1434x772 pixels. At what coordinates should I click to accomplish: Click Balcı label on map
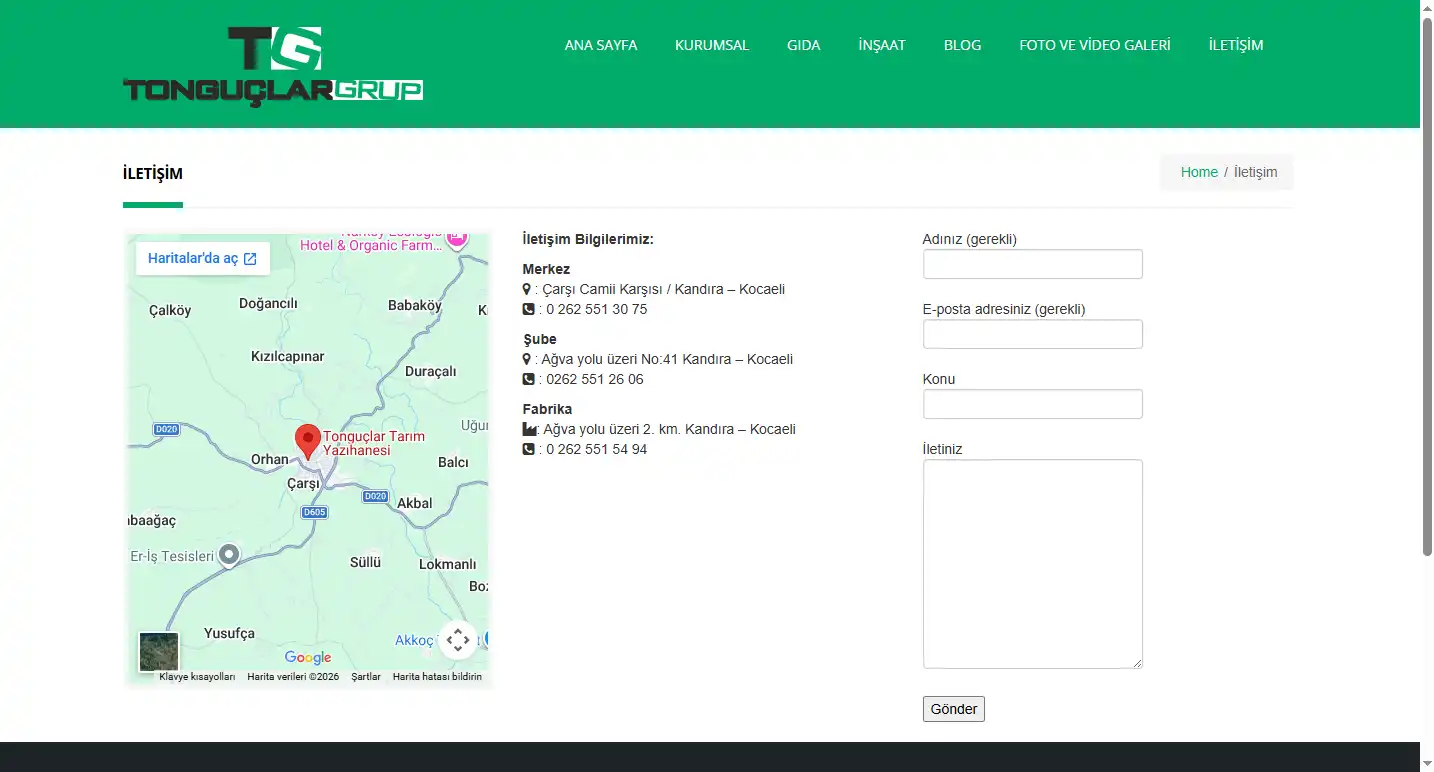coord(453,462)
